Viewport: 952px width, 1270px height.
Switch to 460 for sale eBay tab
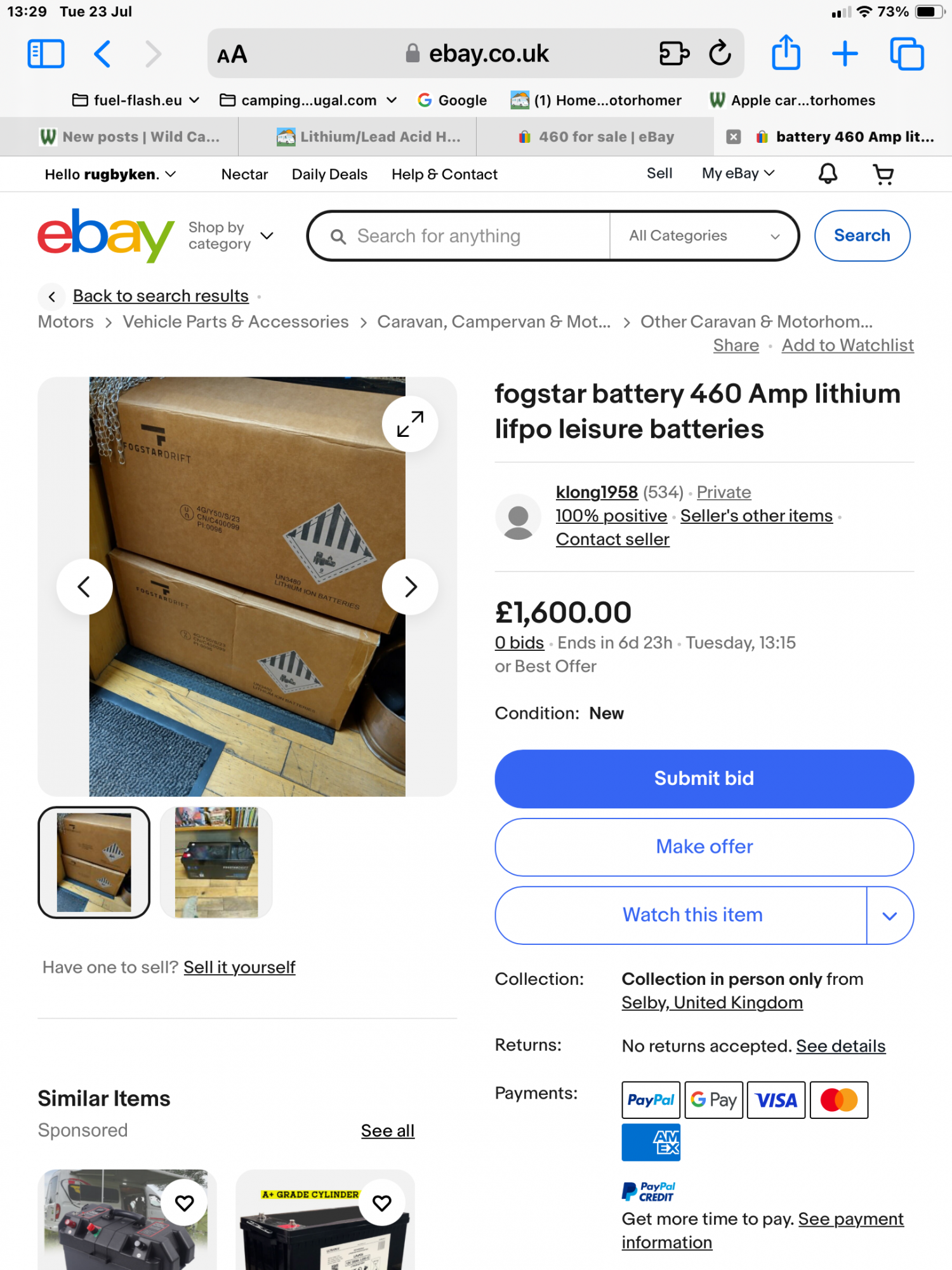[595, 137]
